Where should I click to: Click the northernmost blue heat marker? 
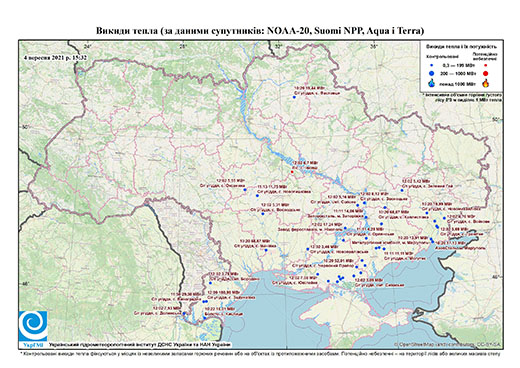294,97
